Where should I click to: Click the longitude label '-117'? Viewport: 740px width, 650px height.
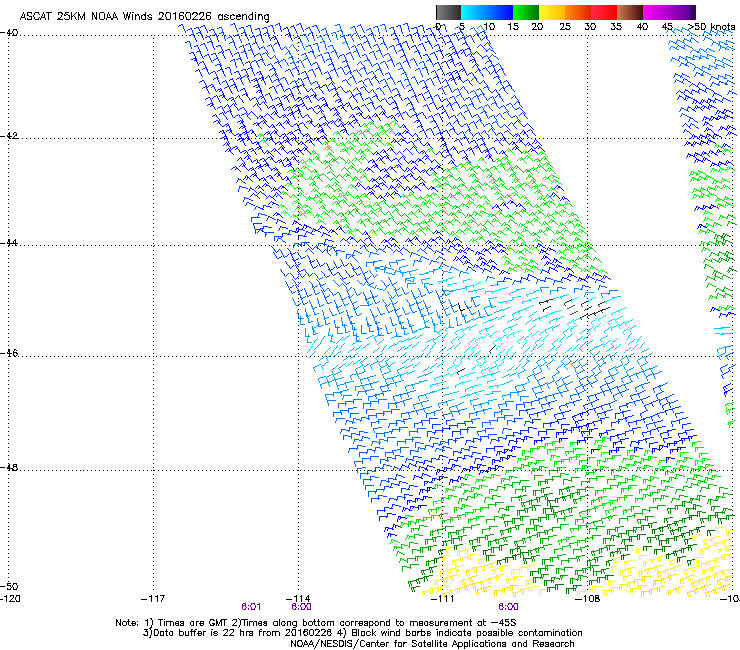point(153,599)
